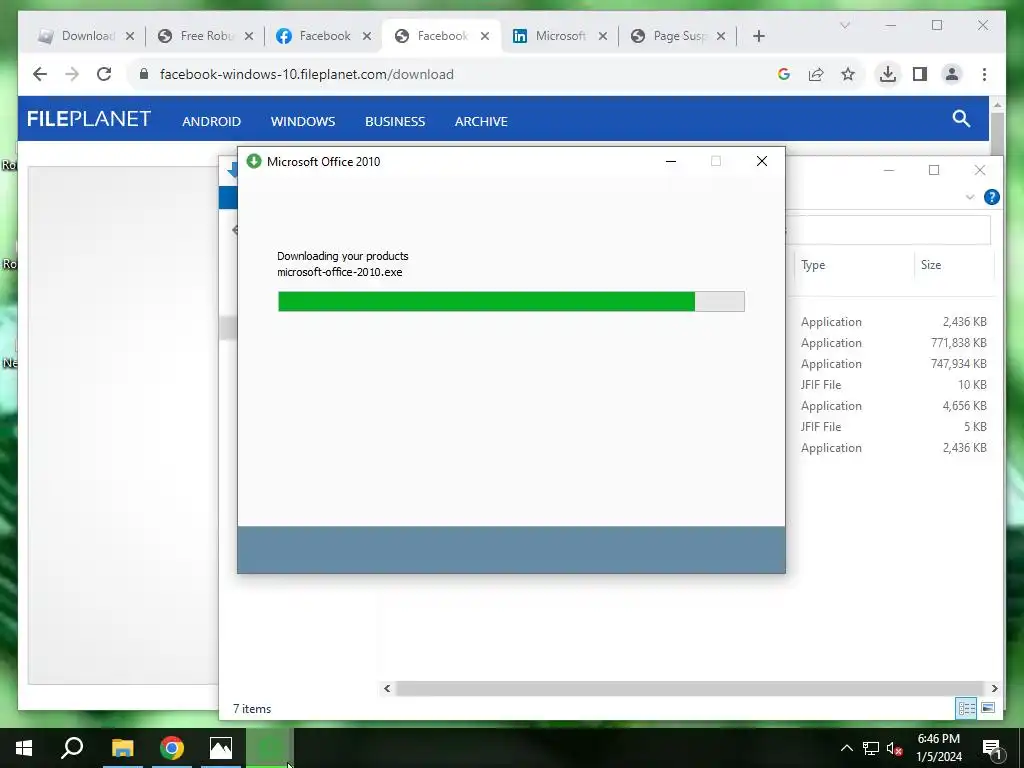This screenshot has height=768, width=1024.
Task: Click the File Explorer search box
Action: (888, 230)
